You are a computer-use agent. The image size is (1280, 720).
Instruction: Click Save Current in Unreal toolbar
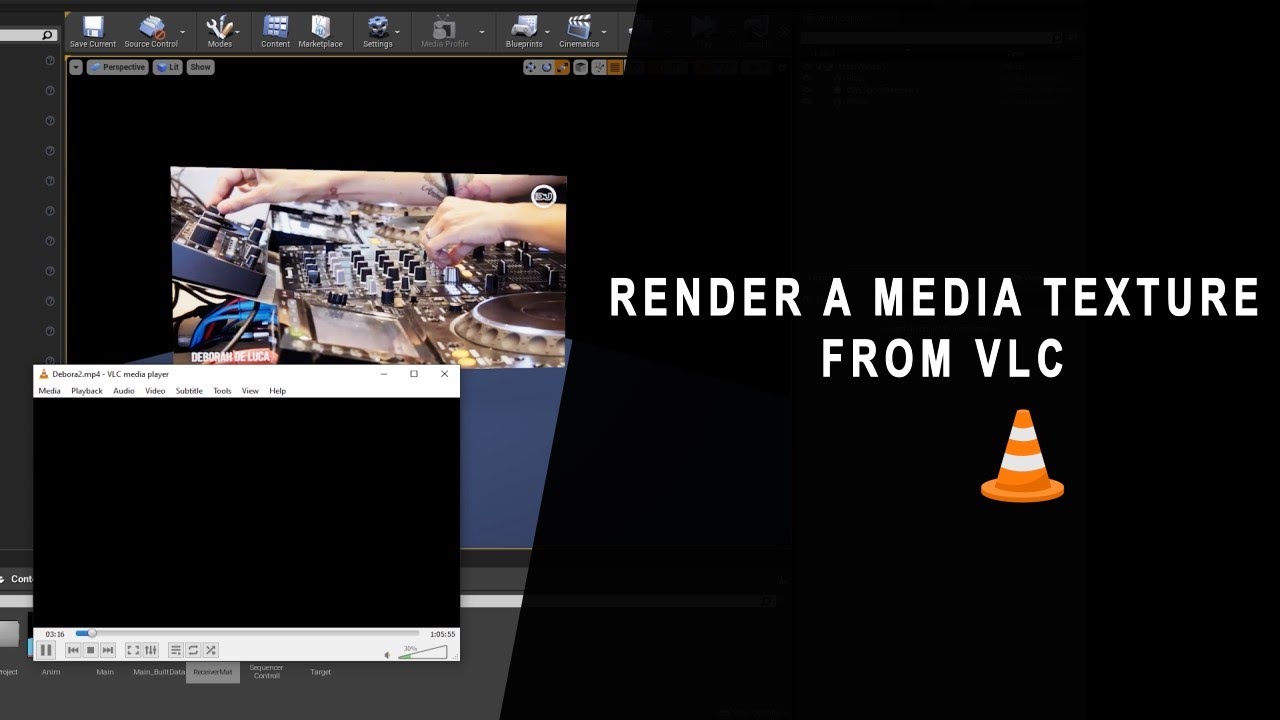point(93,31)
